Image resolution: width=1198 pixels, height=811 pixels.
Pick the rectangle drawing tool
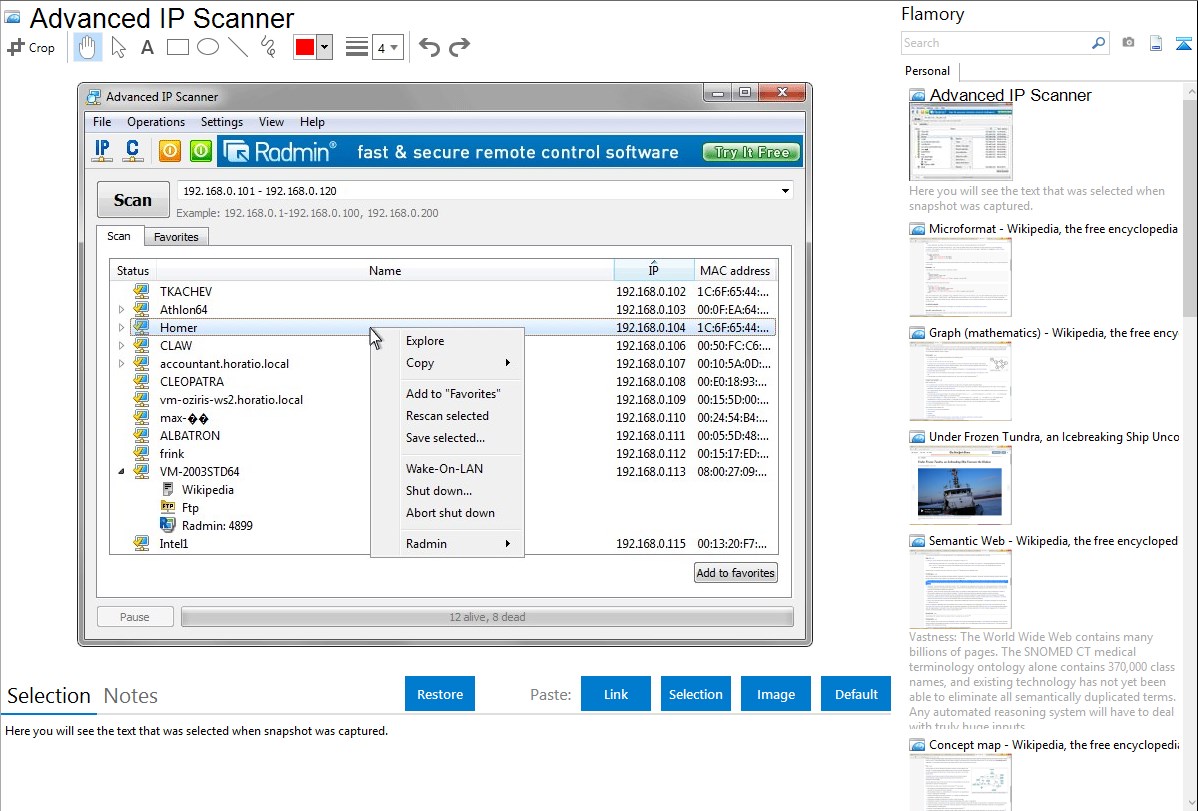click(x=177, y=47)
